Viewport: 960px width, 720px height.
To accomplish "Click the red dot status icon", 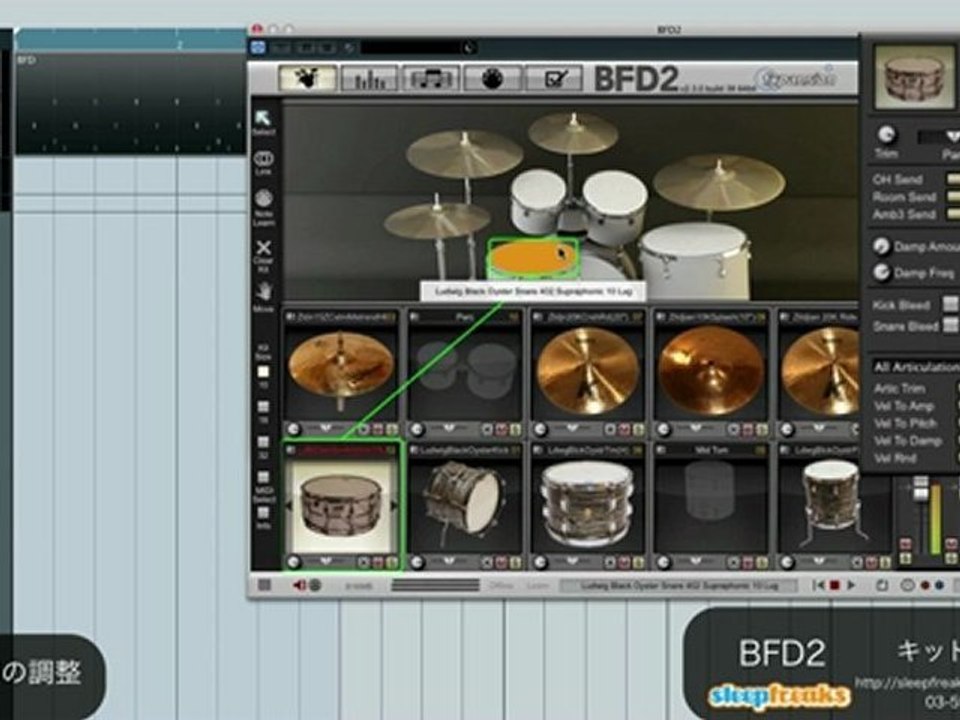I will (x=925, y=586).
